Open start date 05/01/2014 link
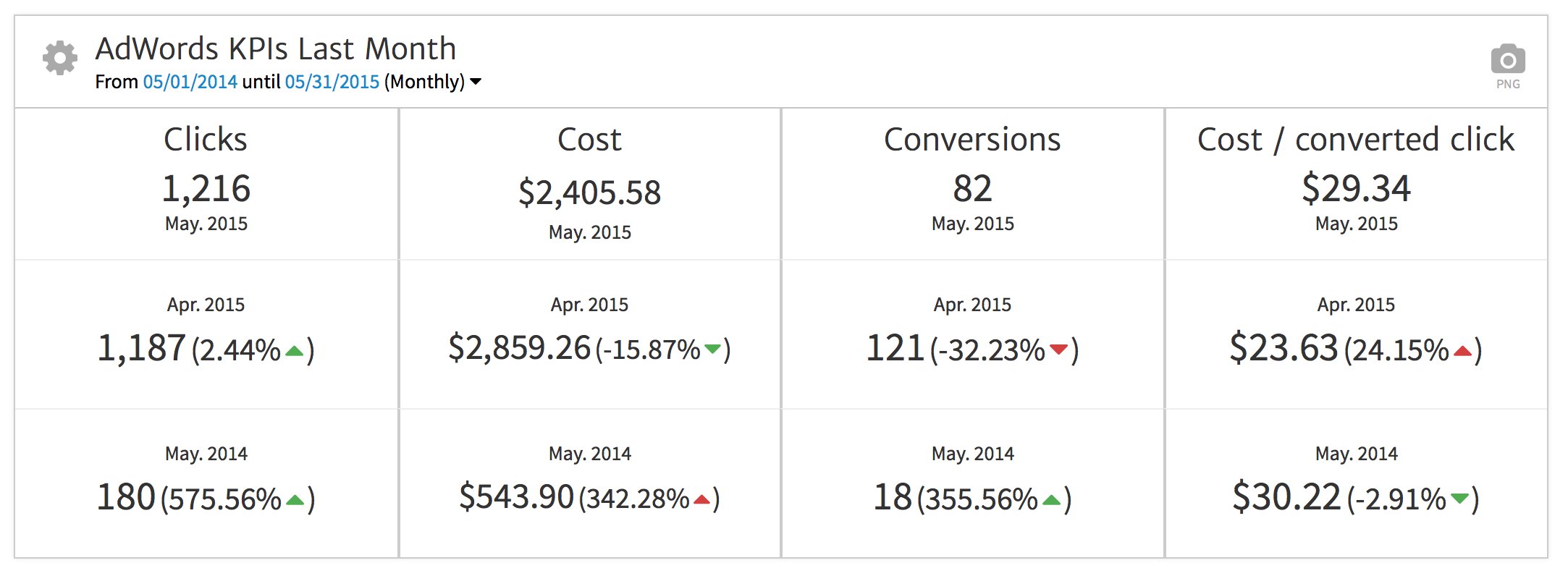Image resolution: width=1568 pixels, height=576 pixels. click(190, 82)
